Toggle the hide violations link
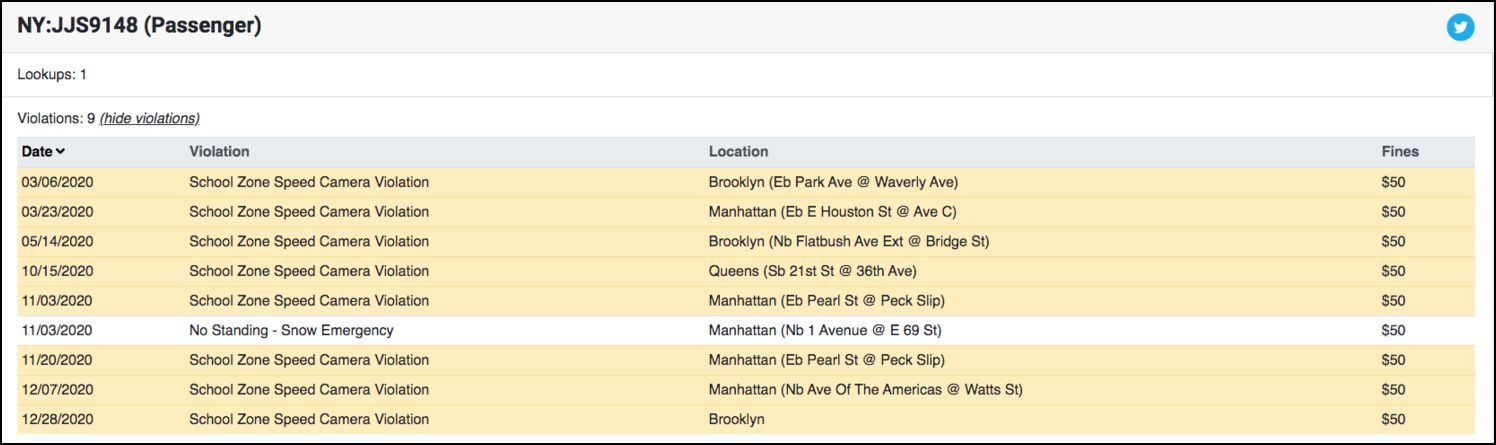The height and width of the screenshot is (445, 1496). click(150, 118)
